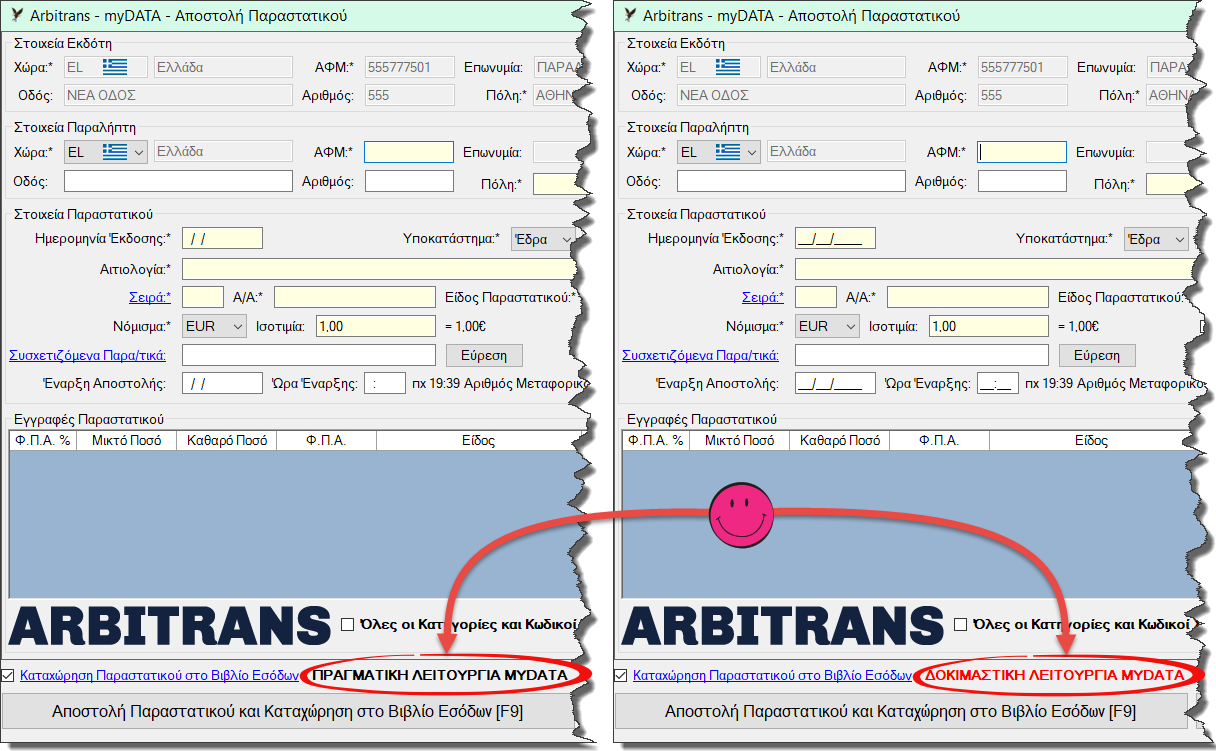Select the 'Είδος' column header in right window
Image resolution: width=1216 pixels, height=751 pixels.
click(1091, 440)
